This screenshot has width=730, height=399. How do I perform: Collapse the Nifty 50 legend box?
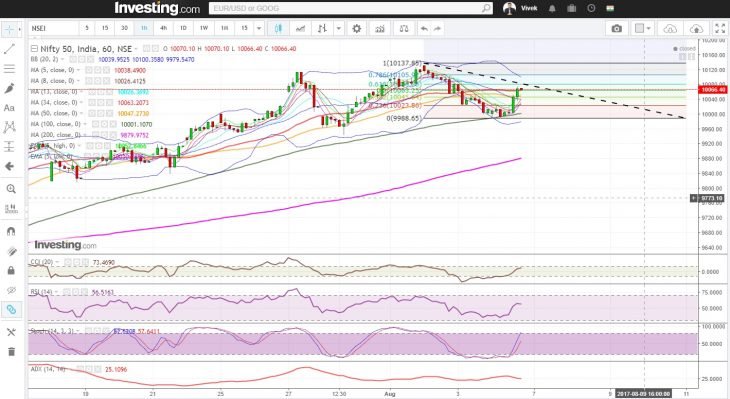pyautogui.click(x=34, y=48)
